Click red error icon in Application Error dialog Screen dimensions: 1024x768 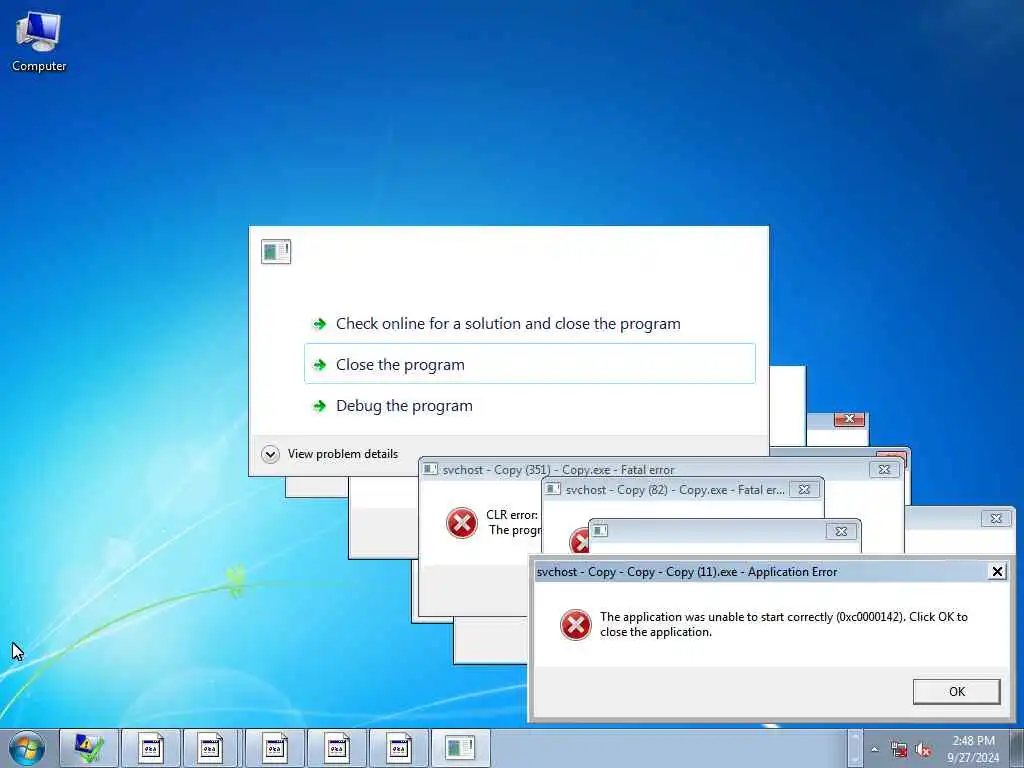(x=575, y=624)
